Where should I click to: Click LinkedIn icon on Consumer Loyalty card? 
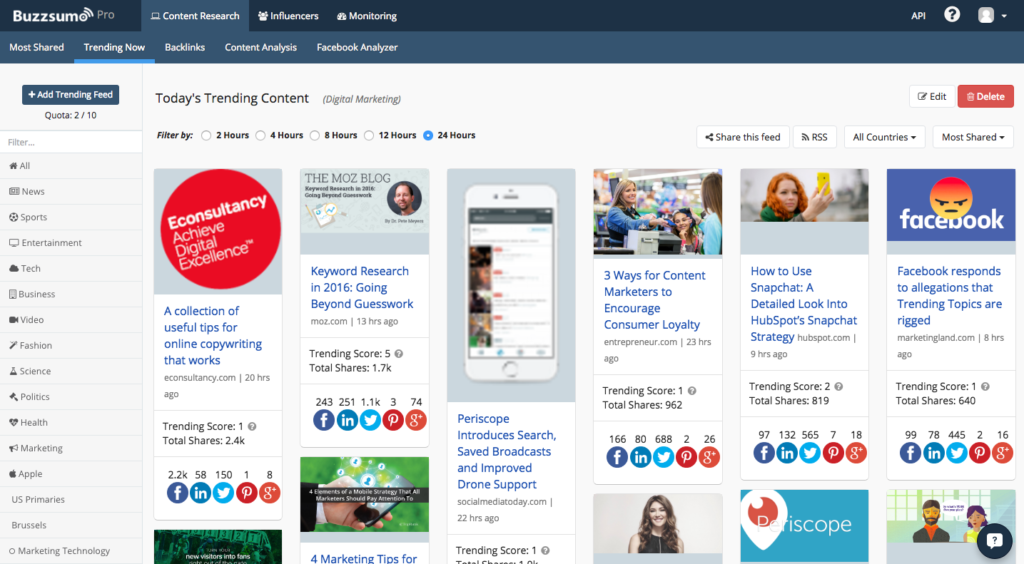pyautogui.click(x=640, y=457)
